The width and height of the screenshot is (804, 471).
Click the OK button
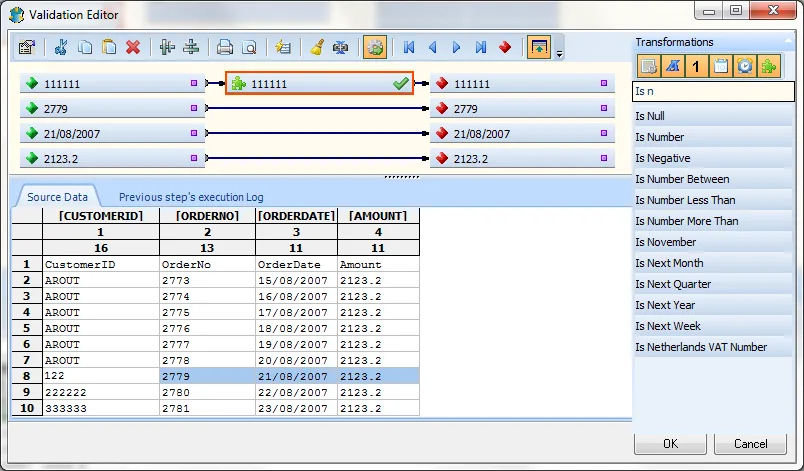pyautogui.click(x=670, y=444)
